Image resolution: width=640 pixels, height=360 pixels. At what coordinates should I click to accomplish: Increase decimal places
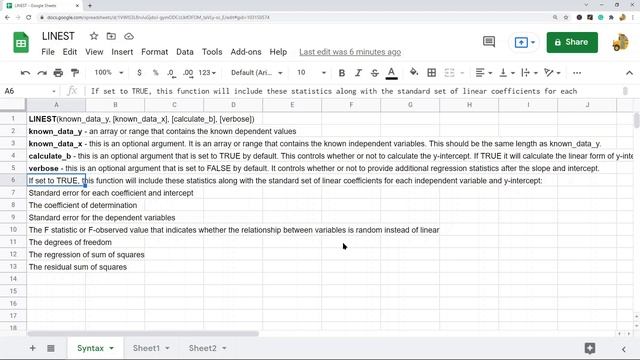pos(188,73)
